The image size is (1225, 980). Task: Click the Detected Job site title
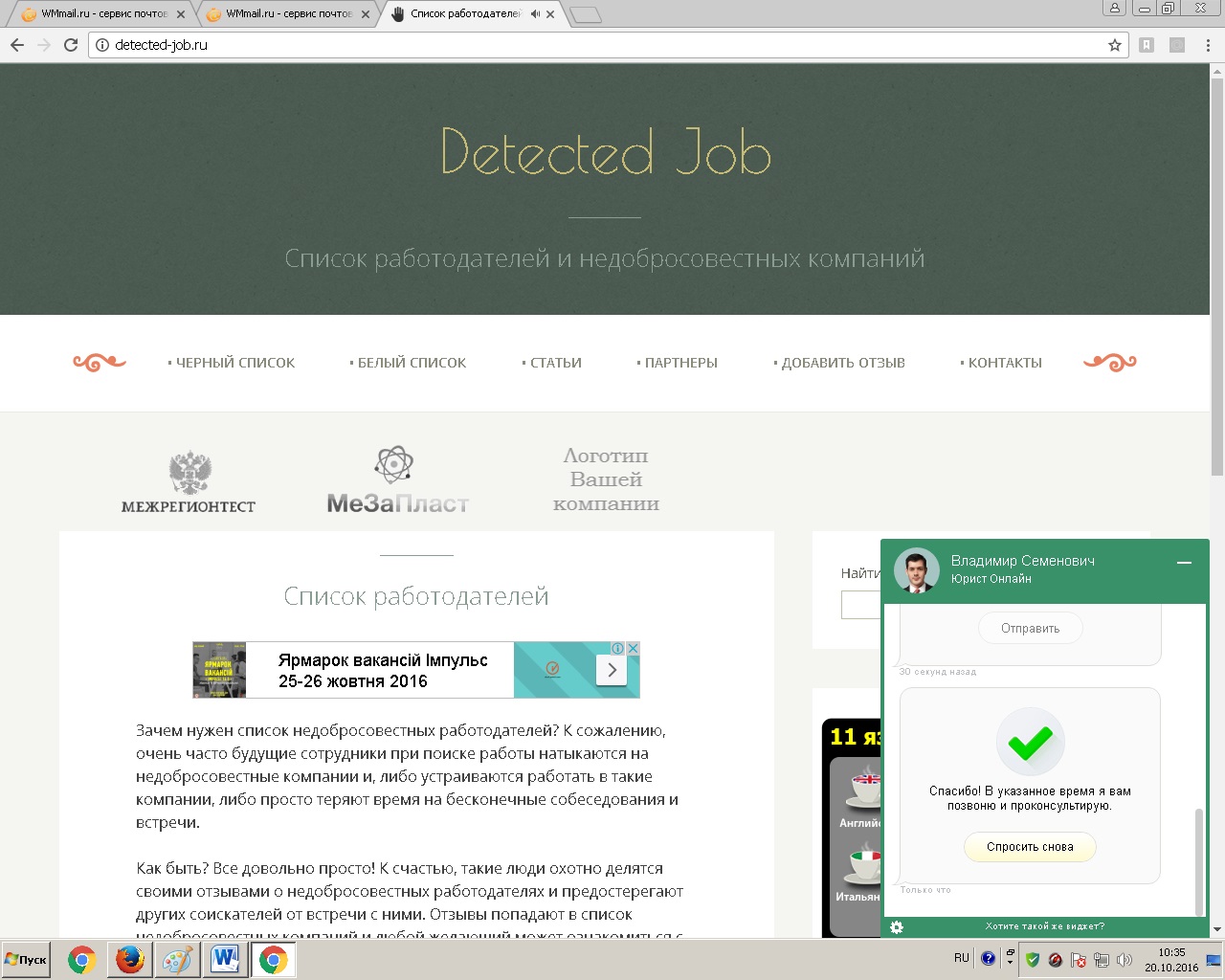pyautogui.click(x=606, y=153)
